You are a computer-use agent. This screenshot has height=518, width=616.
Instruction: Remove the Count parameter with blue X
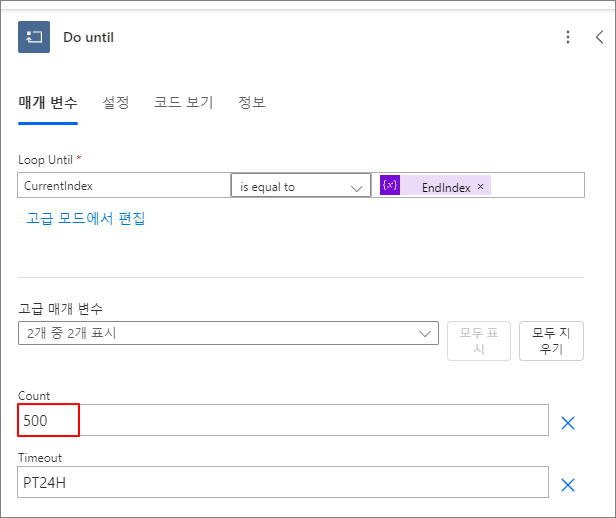point(568,423)
